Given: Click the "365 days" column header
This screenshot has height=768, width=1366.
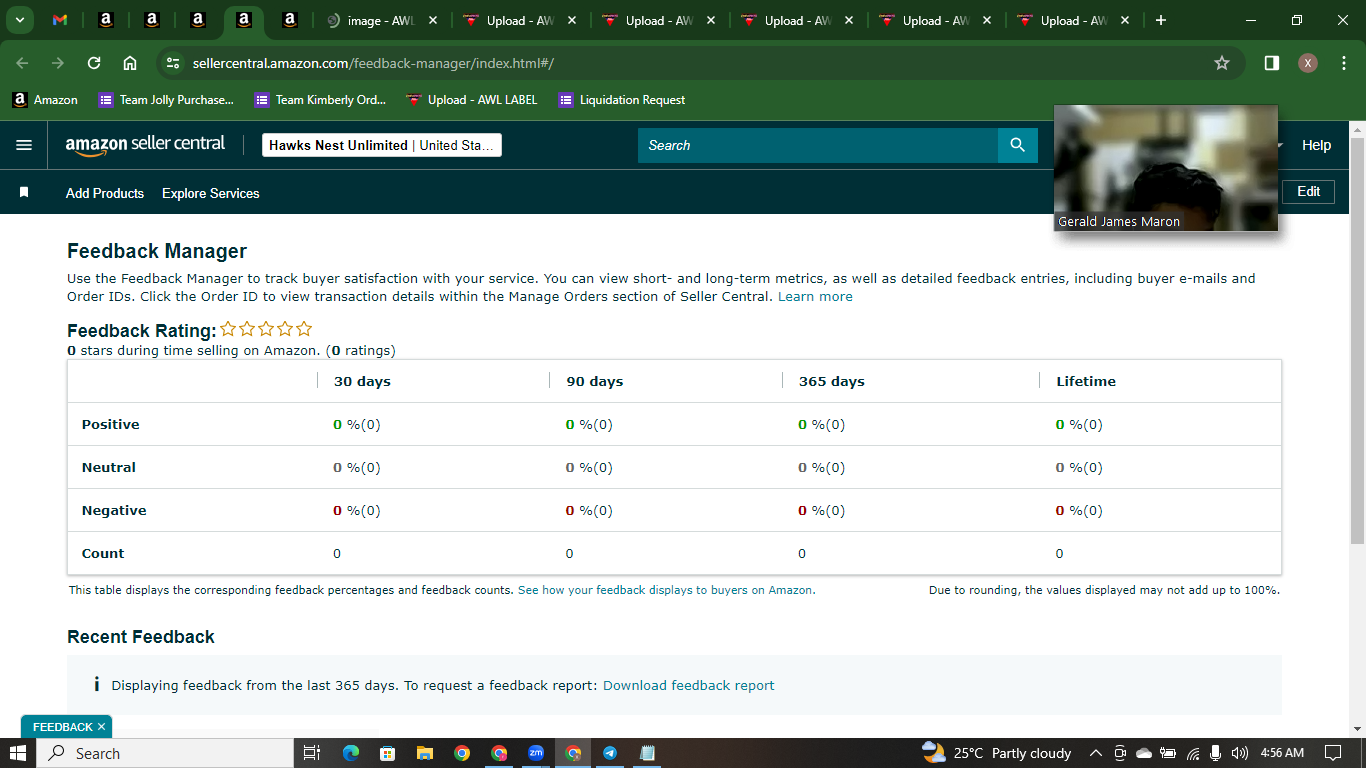Looking at the screenshot, I should (x=832, y=381).
